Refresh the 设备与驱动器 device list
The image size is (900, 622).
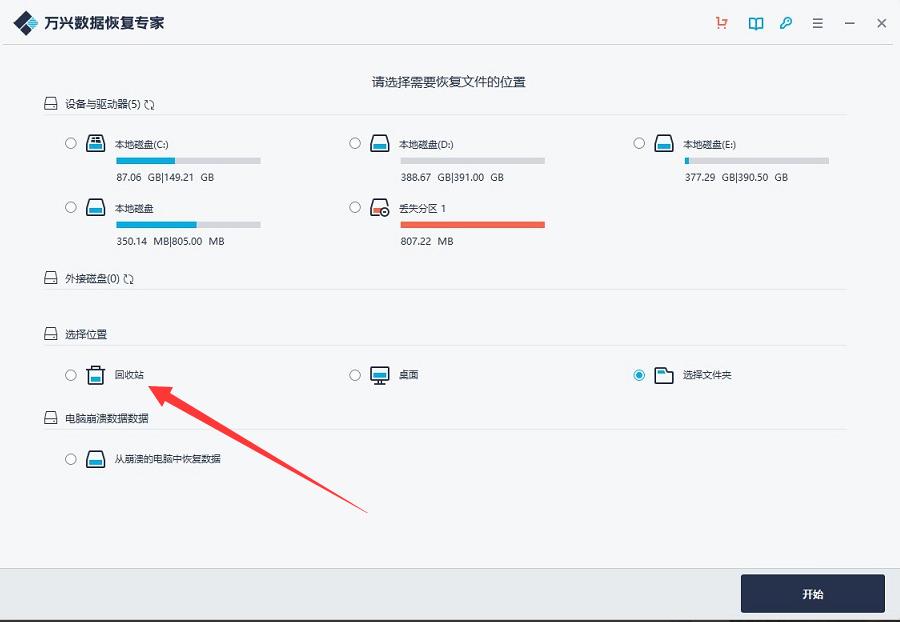(x=149, y=104)
